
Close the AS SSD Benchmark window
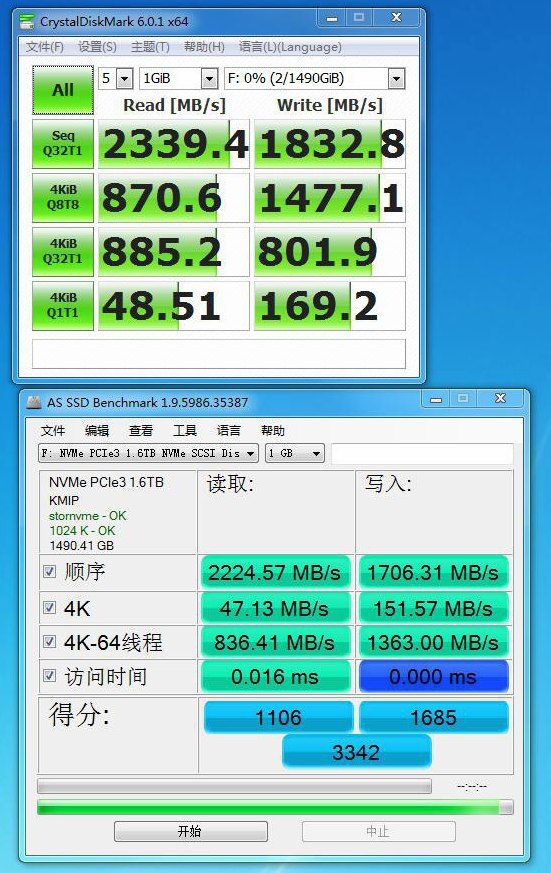[500, 399]
